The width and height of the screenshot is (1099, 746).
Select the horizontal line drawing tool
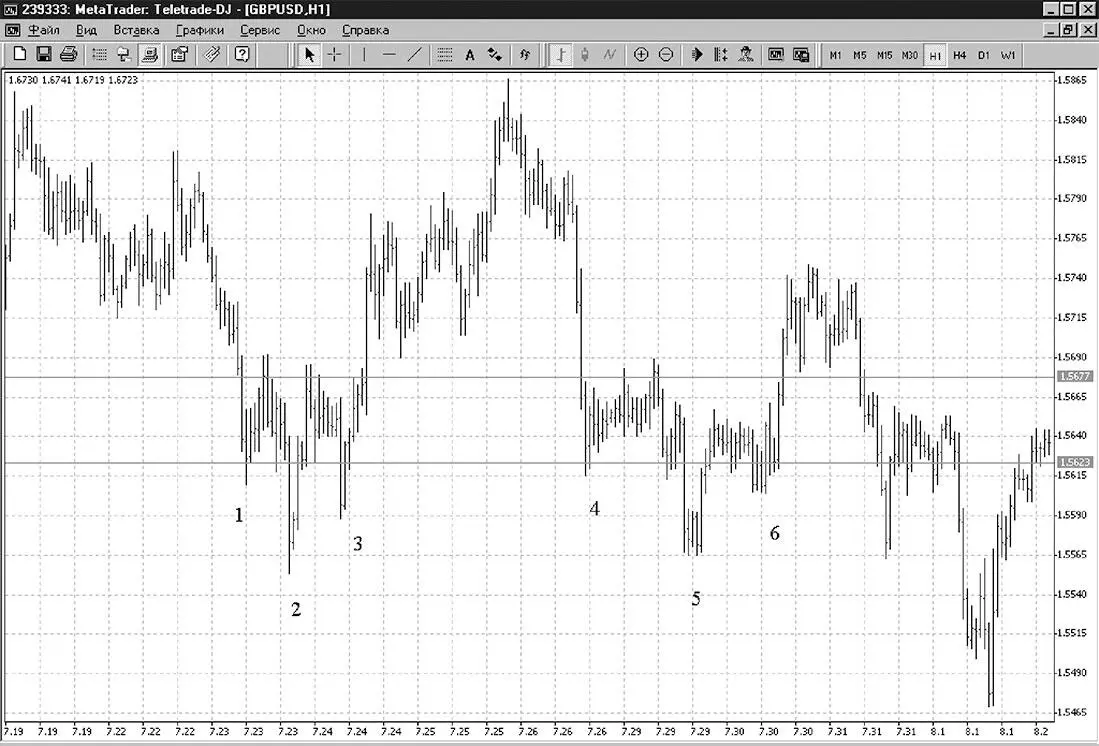click(x=389, y=55)
